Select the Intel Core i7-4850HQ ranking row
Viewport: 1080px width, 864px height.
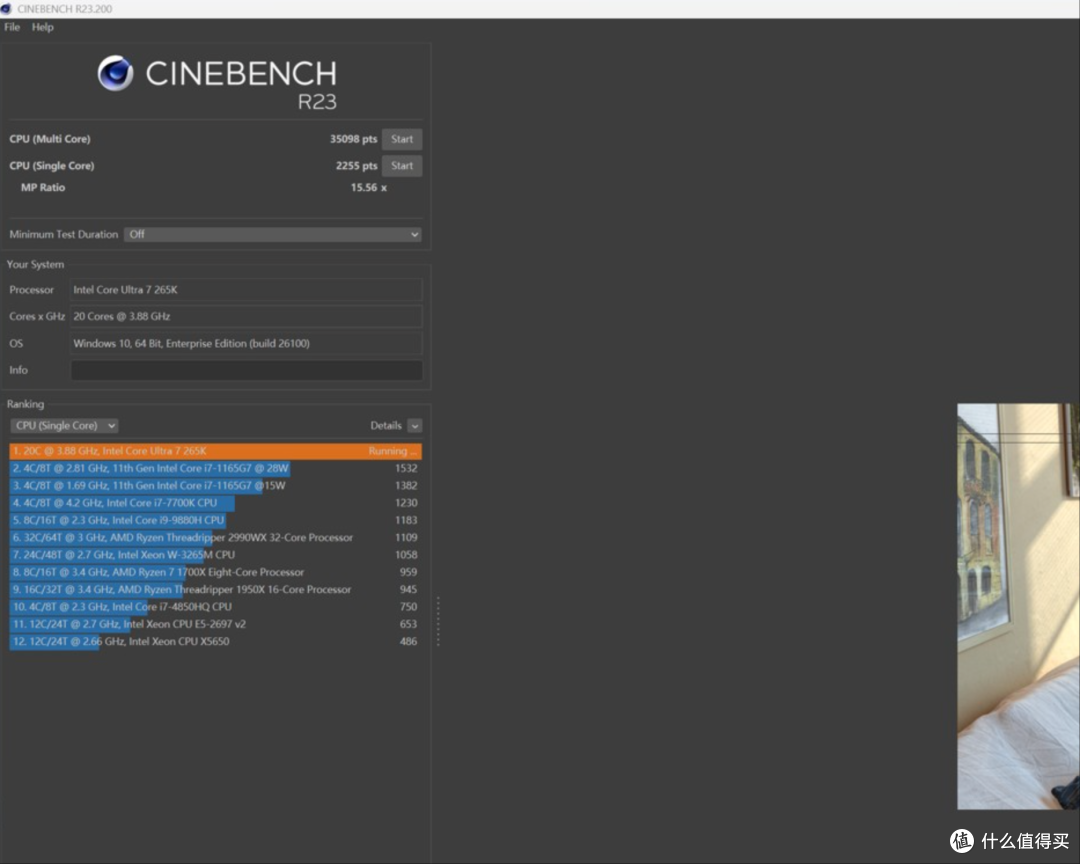point(216,607)
